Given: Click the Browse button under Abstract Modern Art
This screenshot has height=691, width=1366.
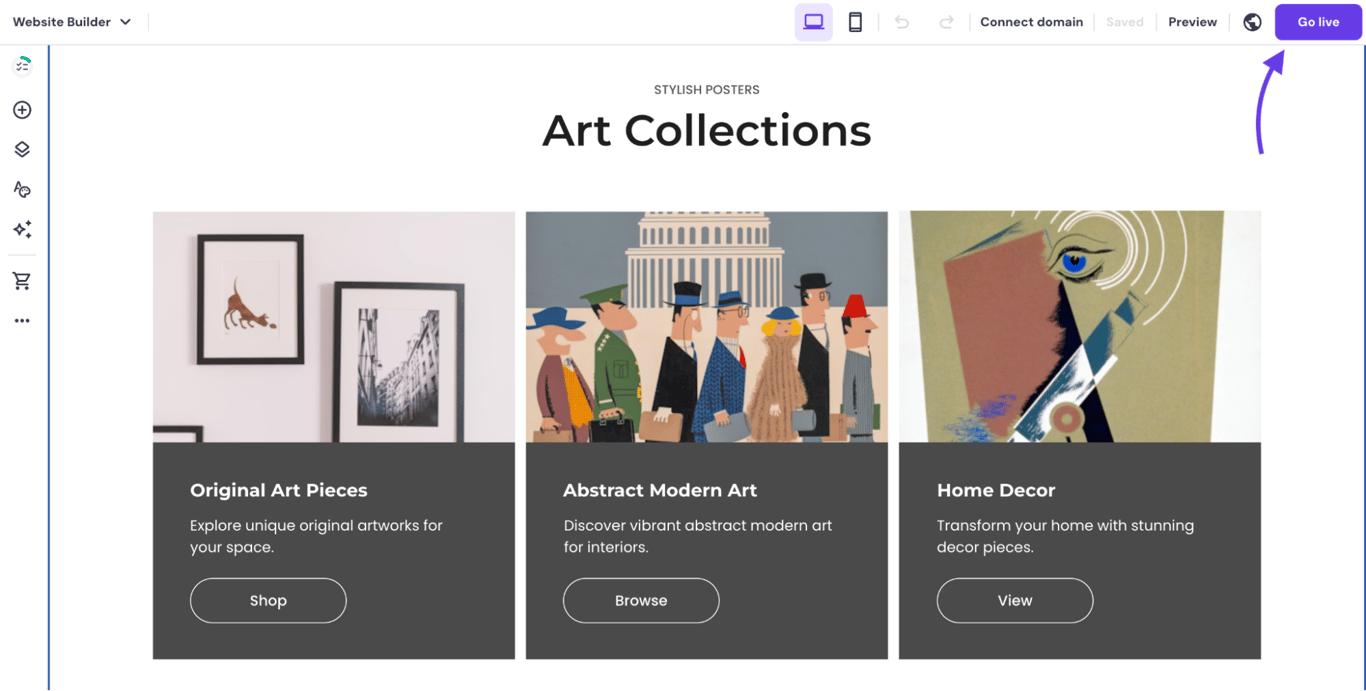Looking at the screenshot, I should tap(641, 600).
